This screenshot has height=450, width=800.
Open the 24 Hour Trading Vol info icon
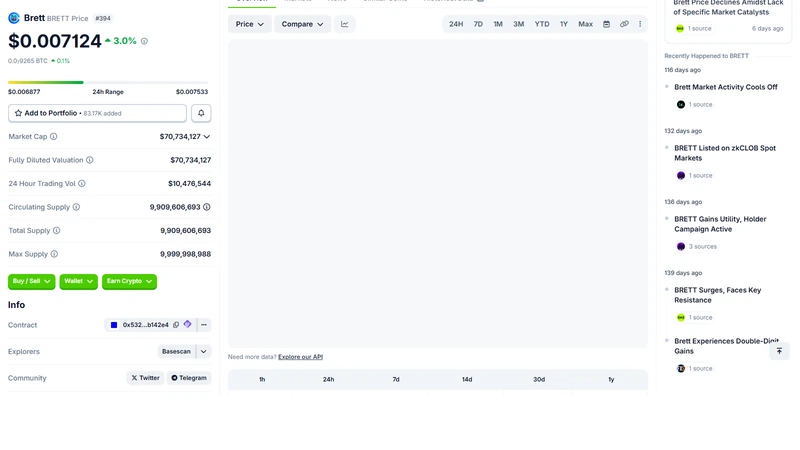82,184
